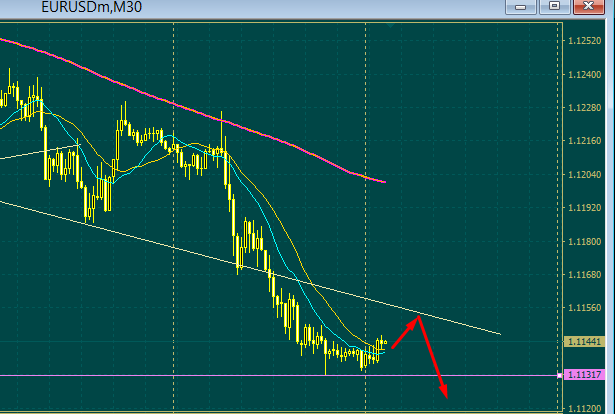Click the 1.11560 price scale value

point(584,308)
